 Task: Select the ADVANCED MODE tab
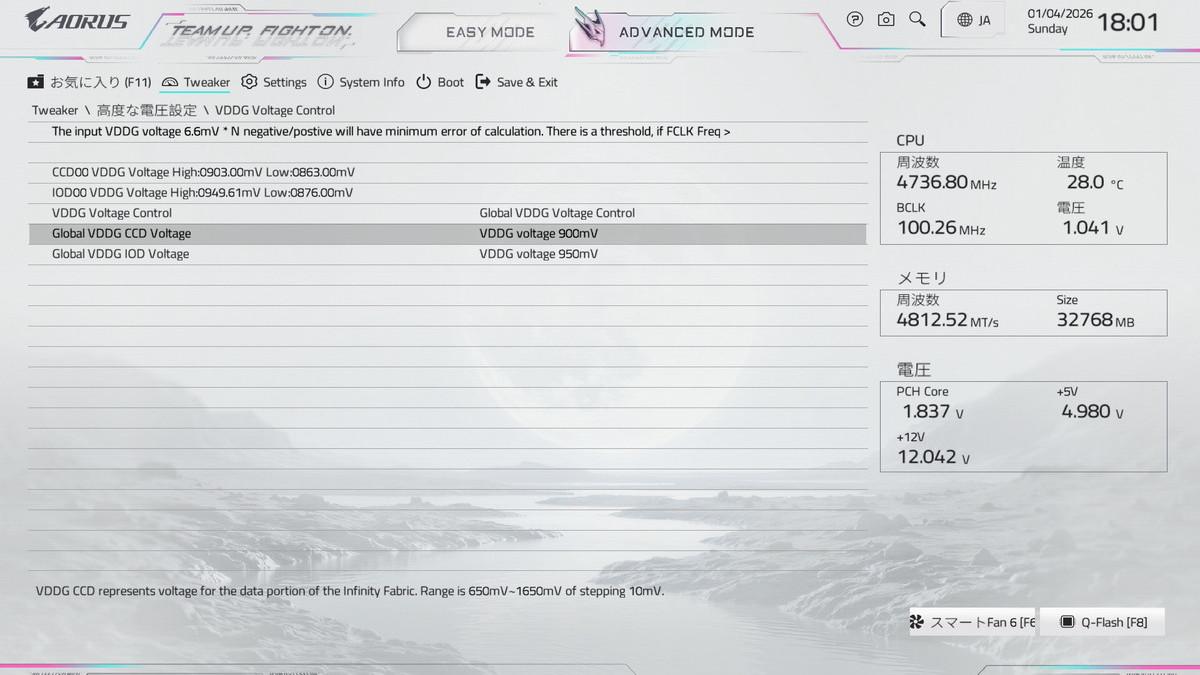click(x=686, y=32)
